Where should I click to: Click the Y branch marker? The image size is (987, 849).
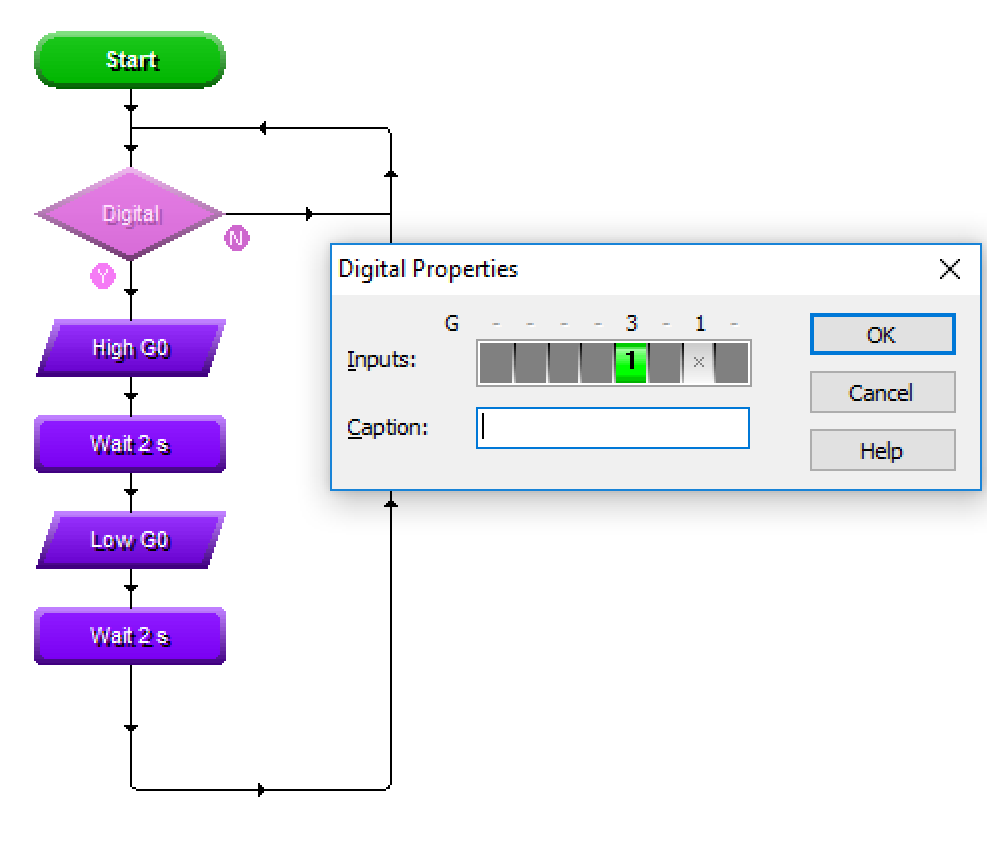coord(103,276)
